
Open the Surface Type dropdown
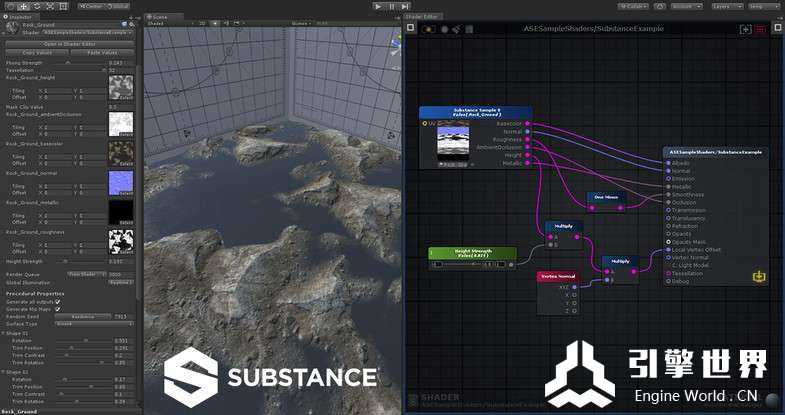(94, 324)
